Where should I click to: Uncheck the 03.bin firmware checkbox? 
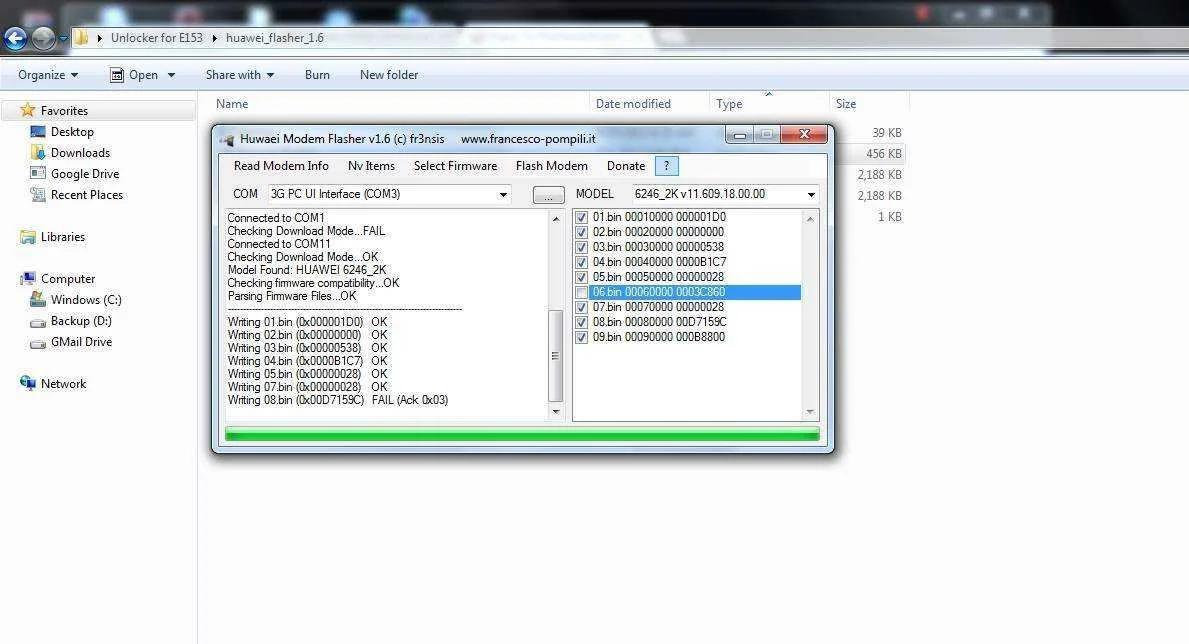[x=582, y=247]
